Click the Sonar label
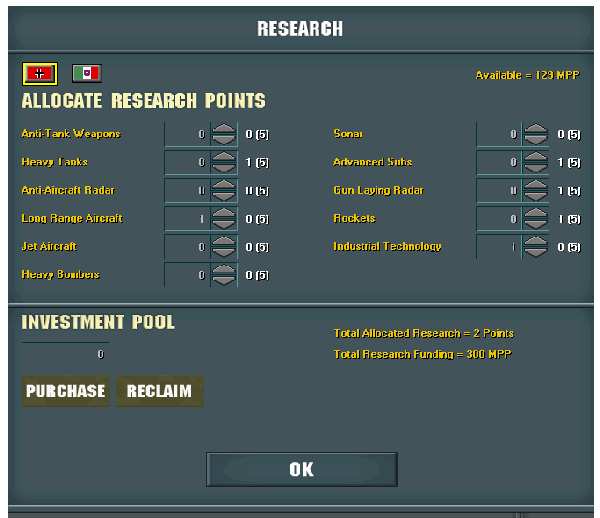Screen dimensions: 600x518 348,134
